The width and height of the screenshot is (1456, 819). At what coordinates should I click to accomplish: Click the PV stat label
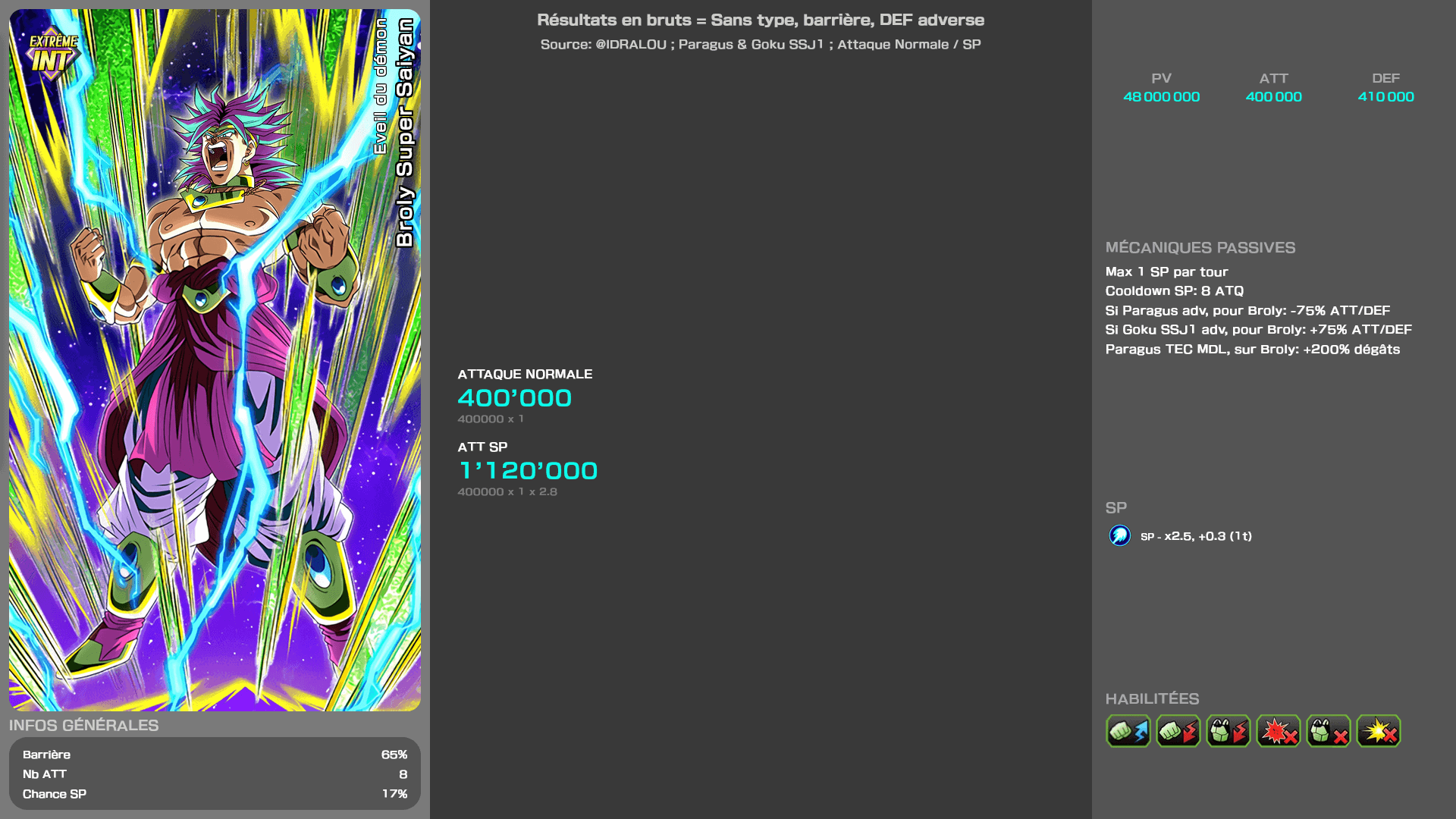click(1161, 78)
